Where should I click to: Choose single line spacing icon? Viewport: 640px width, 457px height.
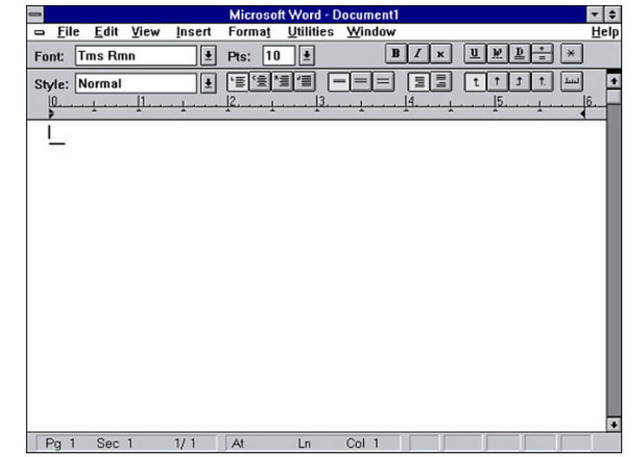click(x=339, y=82)
